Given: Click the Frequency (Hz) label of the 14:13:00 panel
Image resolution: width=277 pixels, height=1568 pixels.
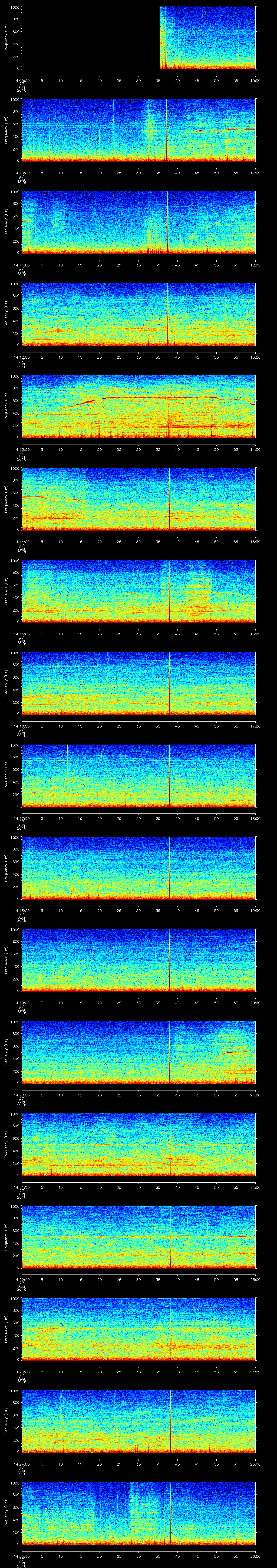Looking at the screenshot, I should click(6, 407).
